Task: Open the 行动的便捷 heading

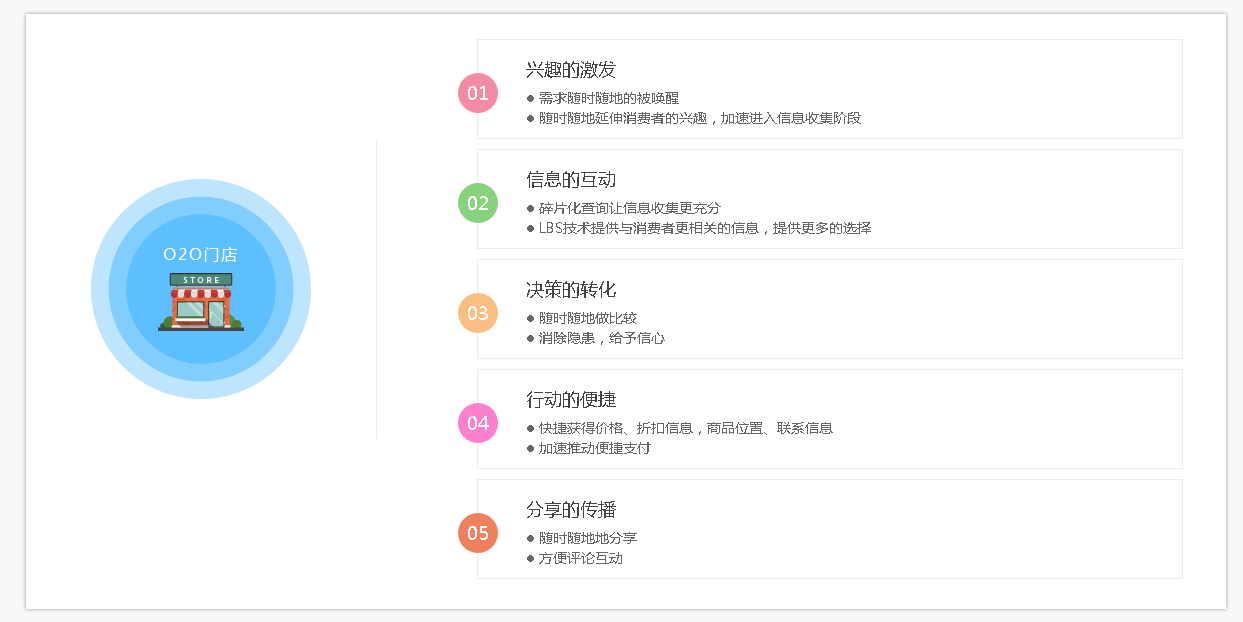Action: point(571,400)
